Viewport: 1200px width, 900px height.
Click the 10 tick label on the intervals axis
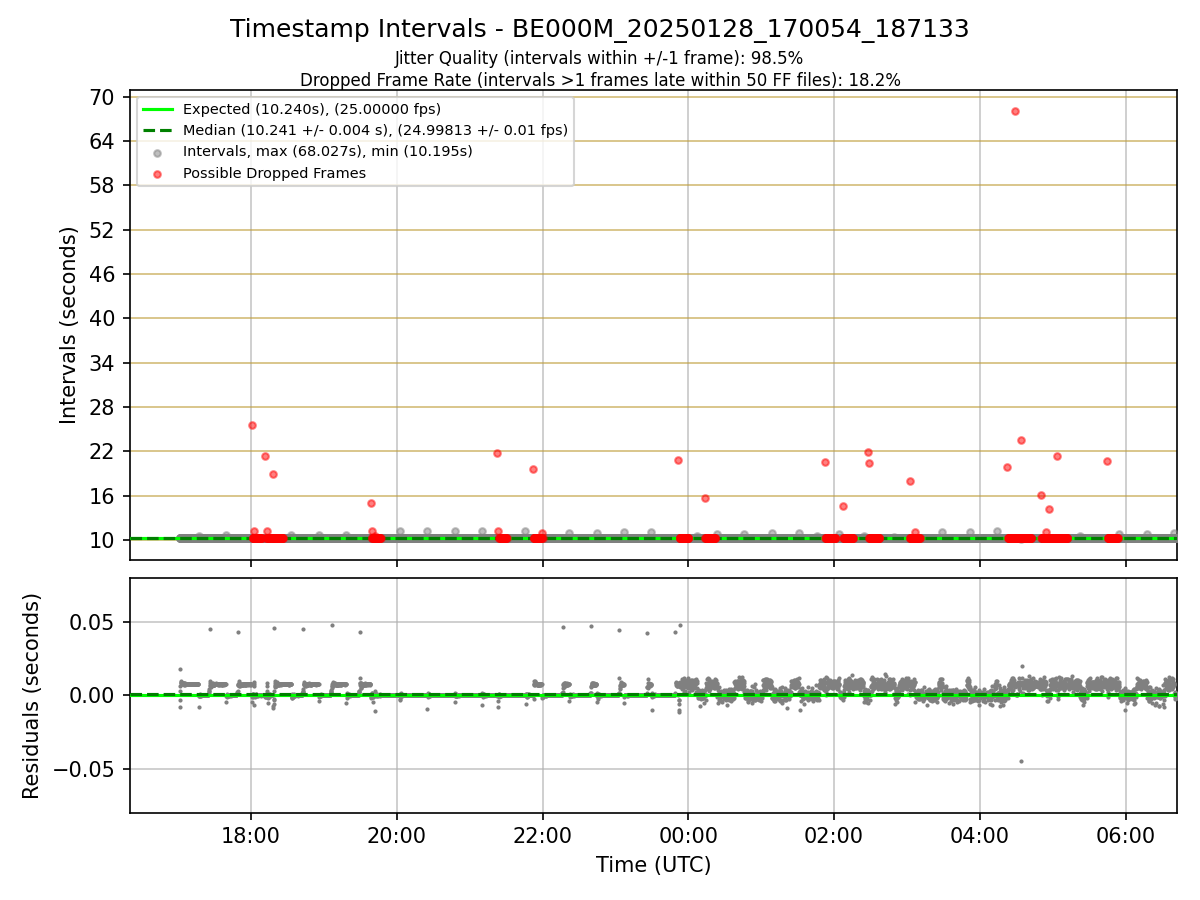102,540
